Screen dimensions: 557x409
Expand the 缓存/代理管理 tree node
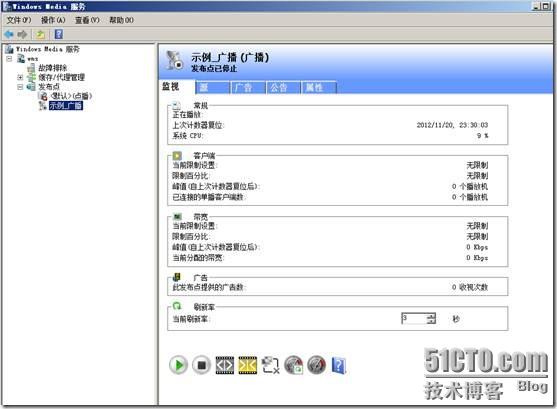(x=20, y=77)
